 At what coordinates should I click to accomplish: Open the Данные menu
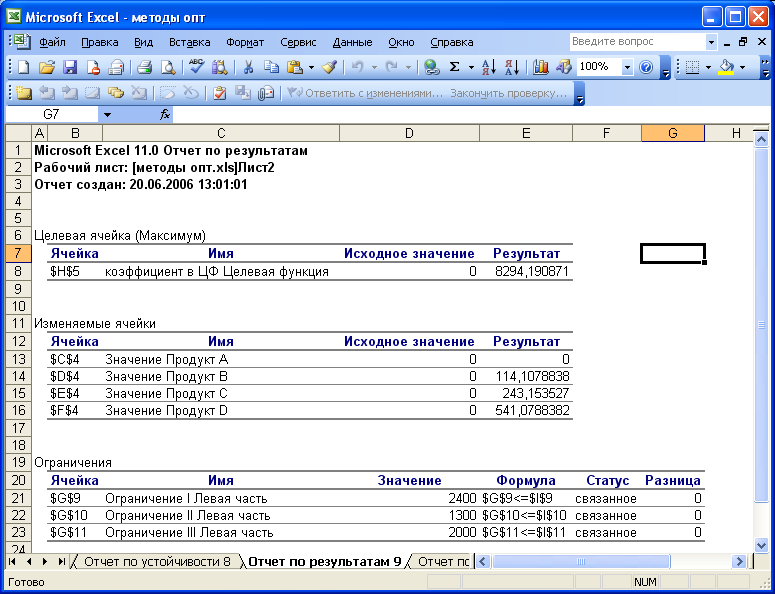(352, 42)
